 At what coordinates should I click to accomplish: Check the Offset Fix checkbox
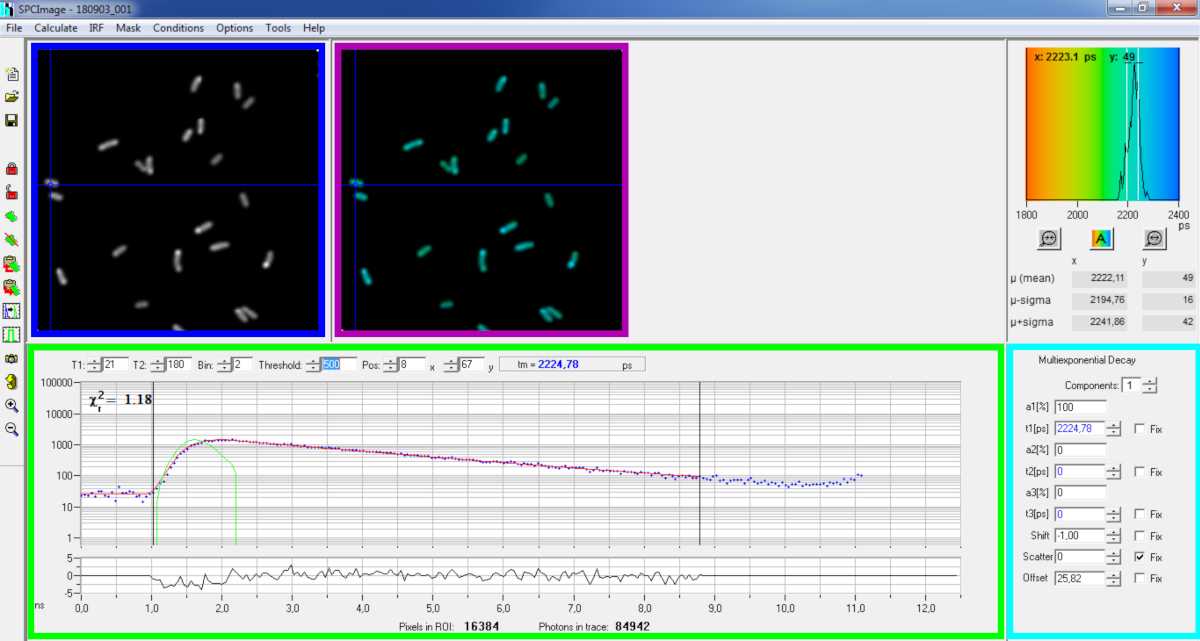point(1140,578)
